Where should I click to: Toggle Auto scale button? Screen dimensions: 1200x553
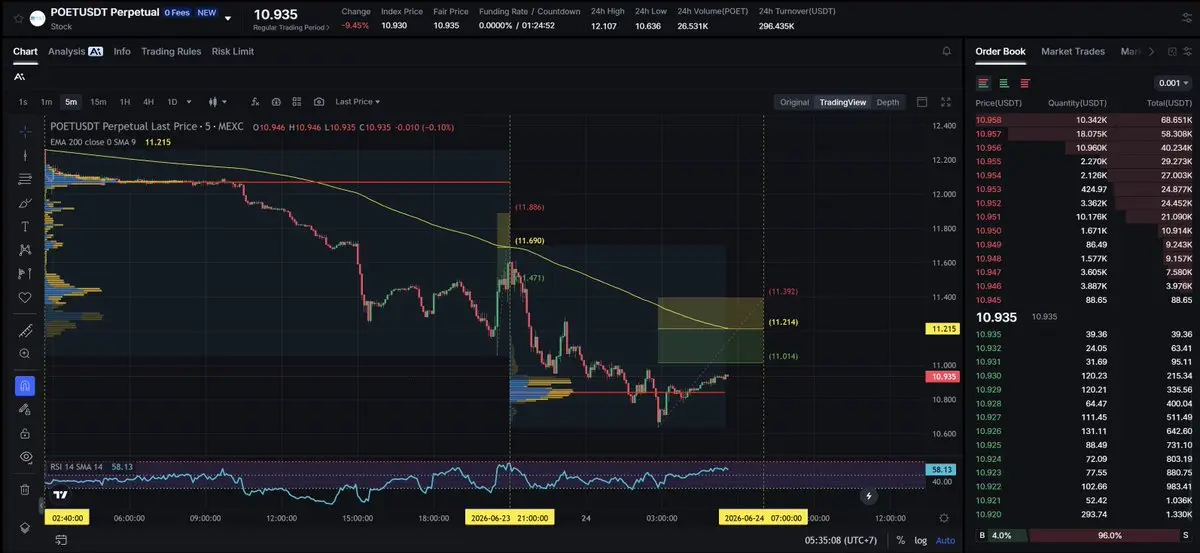point(945,540)
